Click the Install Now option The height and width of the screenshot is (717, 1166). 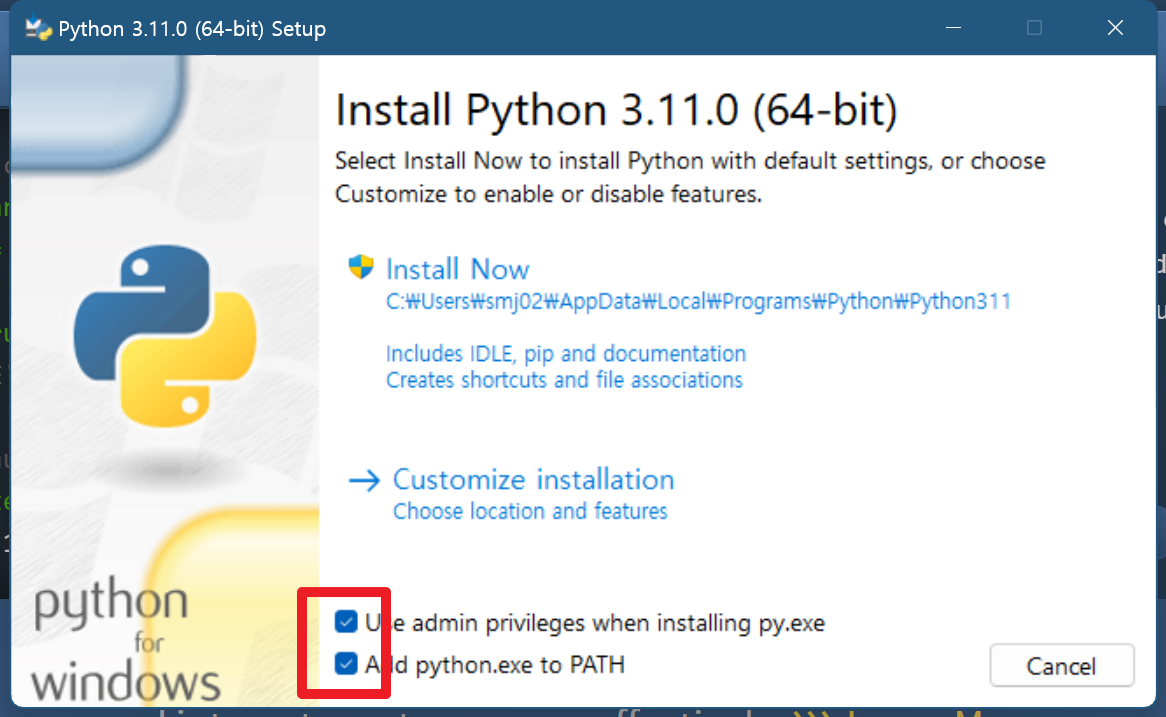click(x=457, y=269)
